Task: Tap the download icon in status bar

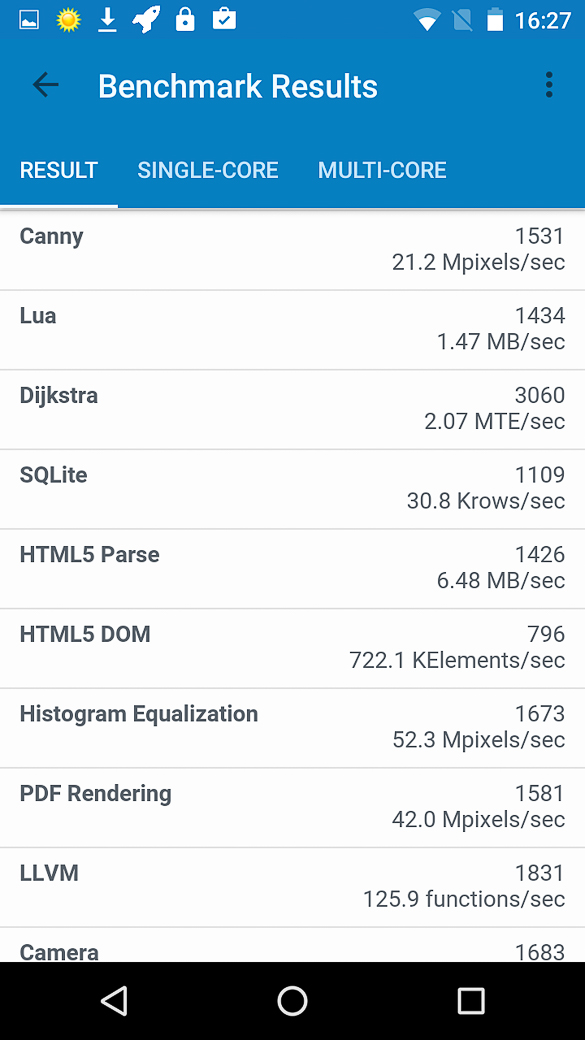Action: pyautogui.click(x=107, y=21)
